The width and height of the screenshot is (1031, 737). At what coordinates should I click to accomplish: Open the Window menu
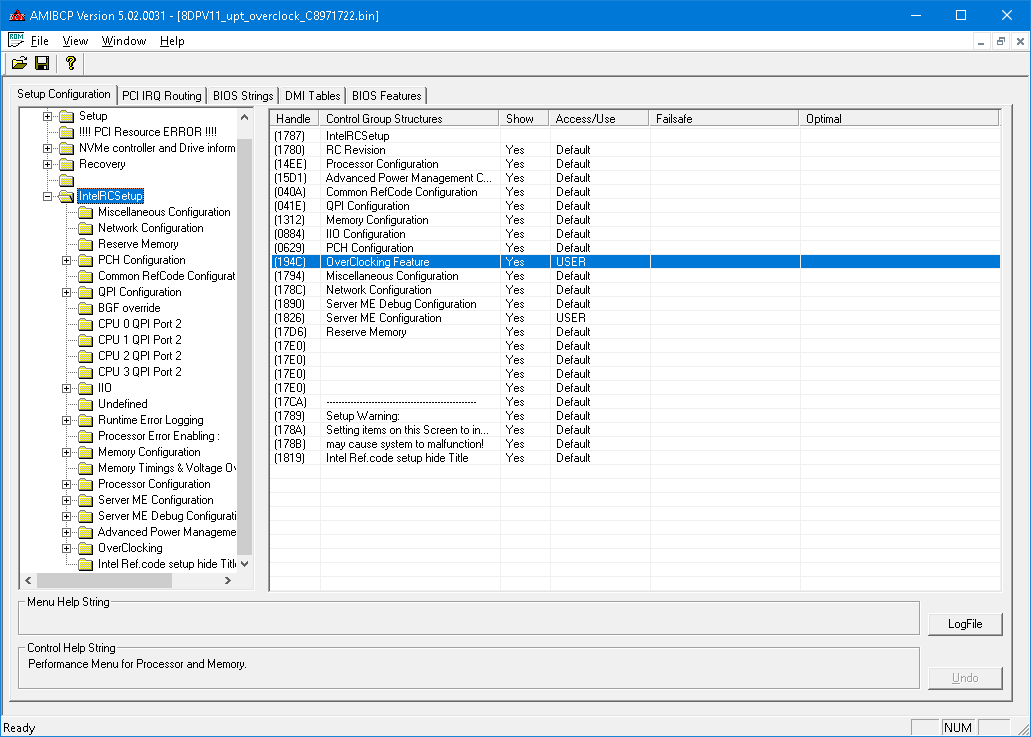click(124, 41)
